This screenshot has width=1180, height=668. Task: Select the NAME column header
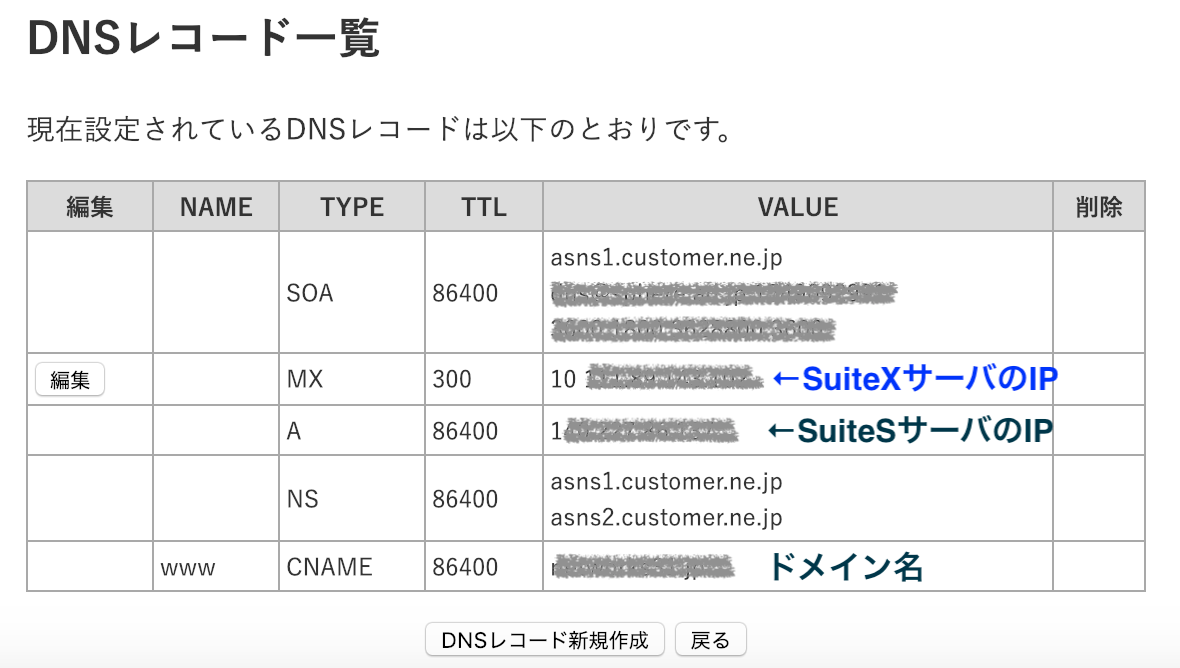pos(216,206)
